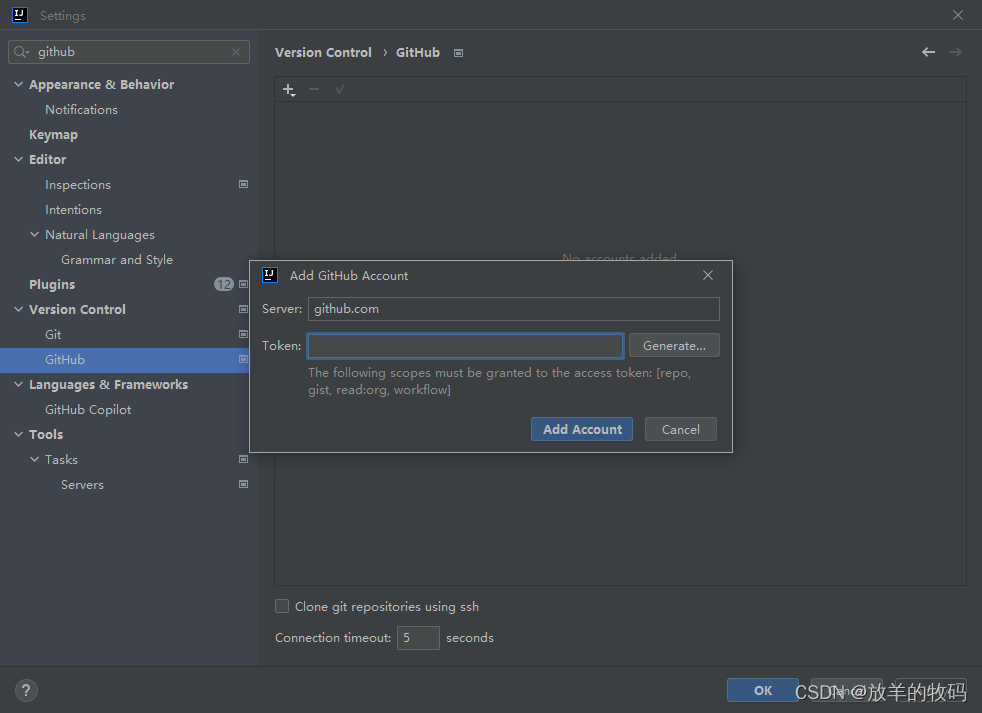Click the Add Account button
This screenshot has height=713, width=982.
582,429
